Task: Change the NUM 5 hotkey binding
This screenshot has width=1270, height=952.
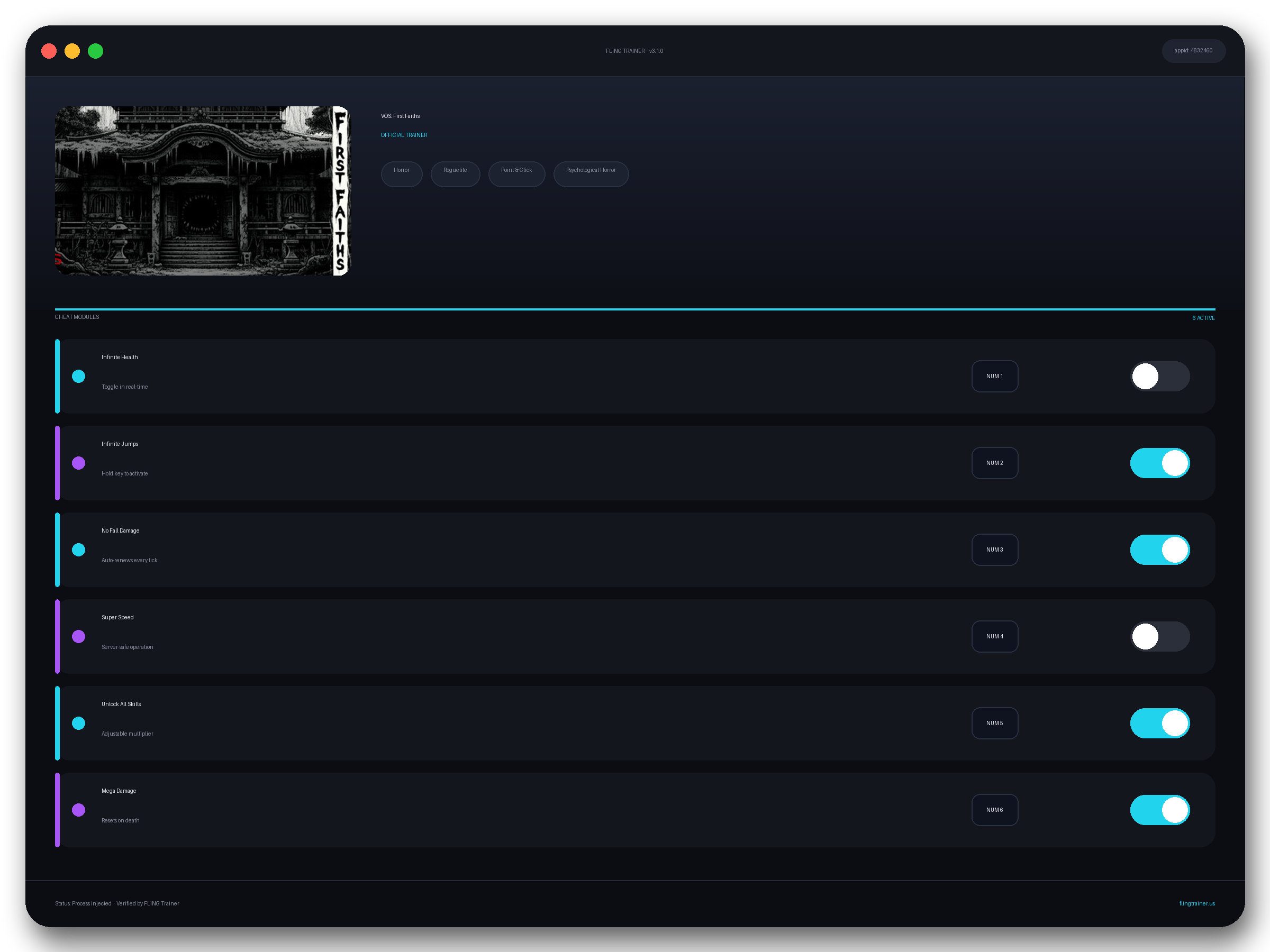Action: point(994,723)
